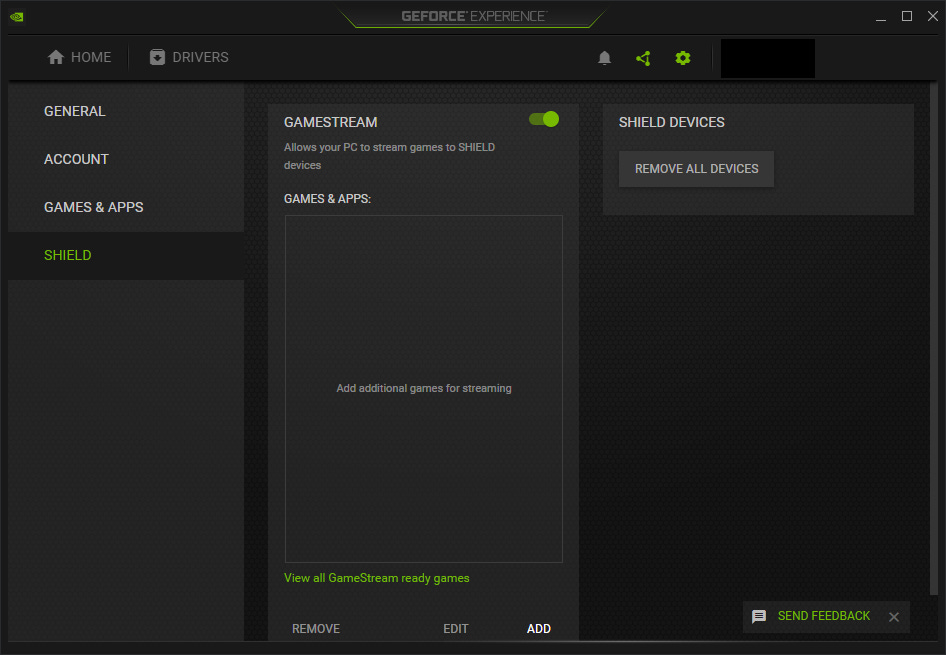This screenshot has height=655, width=946.
Task: Open the Share overlay icon
Action: [643, 58]
